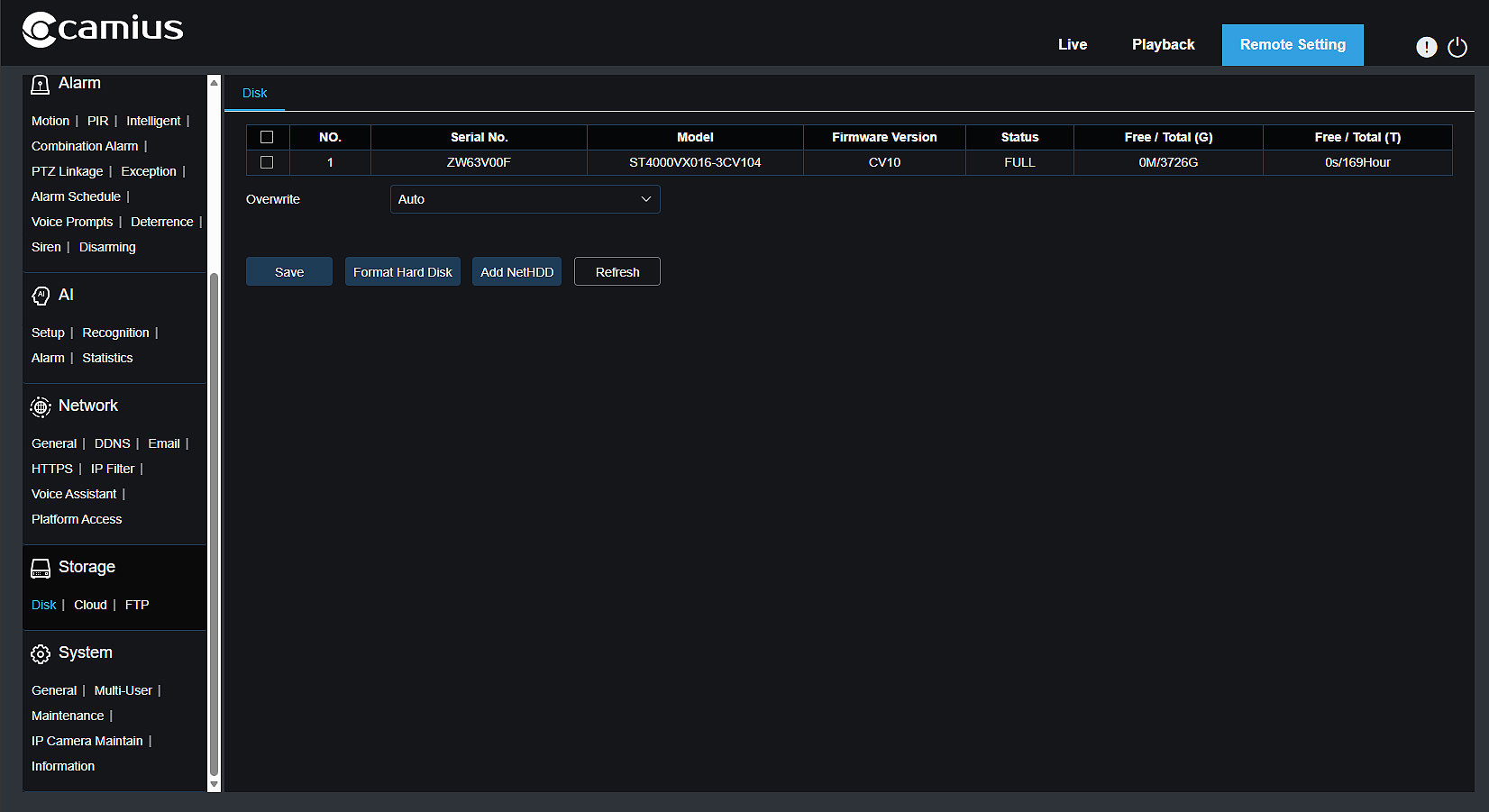Click the System gear section icon

pyautogui.click(x=41, y=654)
